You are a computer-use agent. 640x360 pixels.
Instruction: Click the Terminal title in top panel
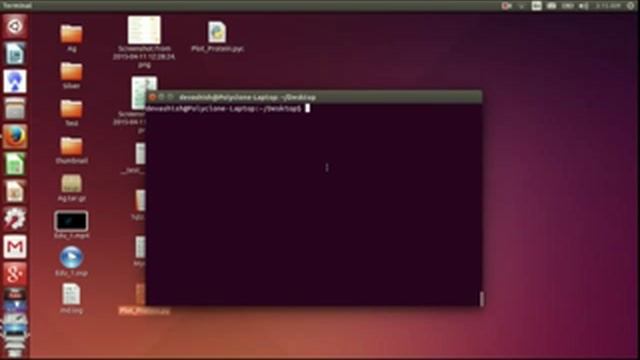click(17, 5)
